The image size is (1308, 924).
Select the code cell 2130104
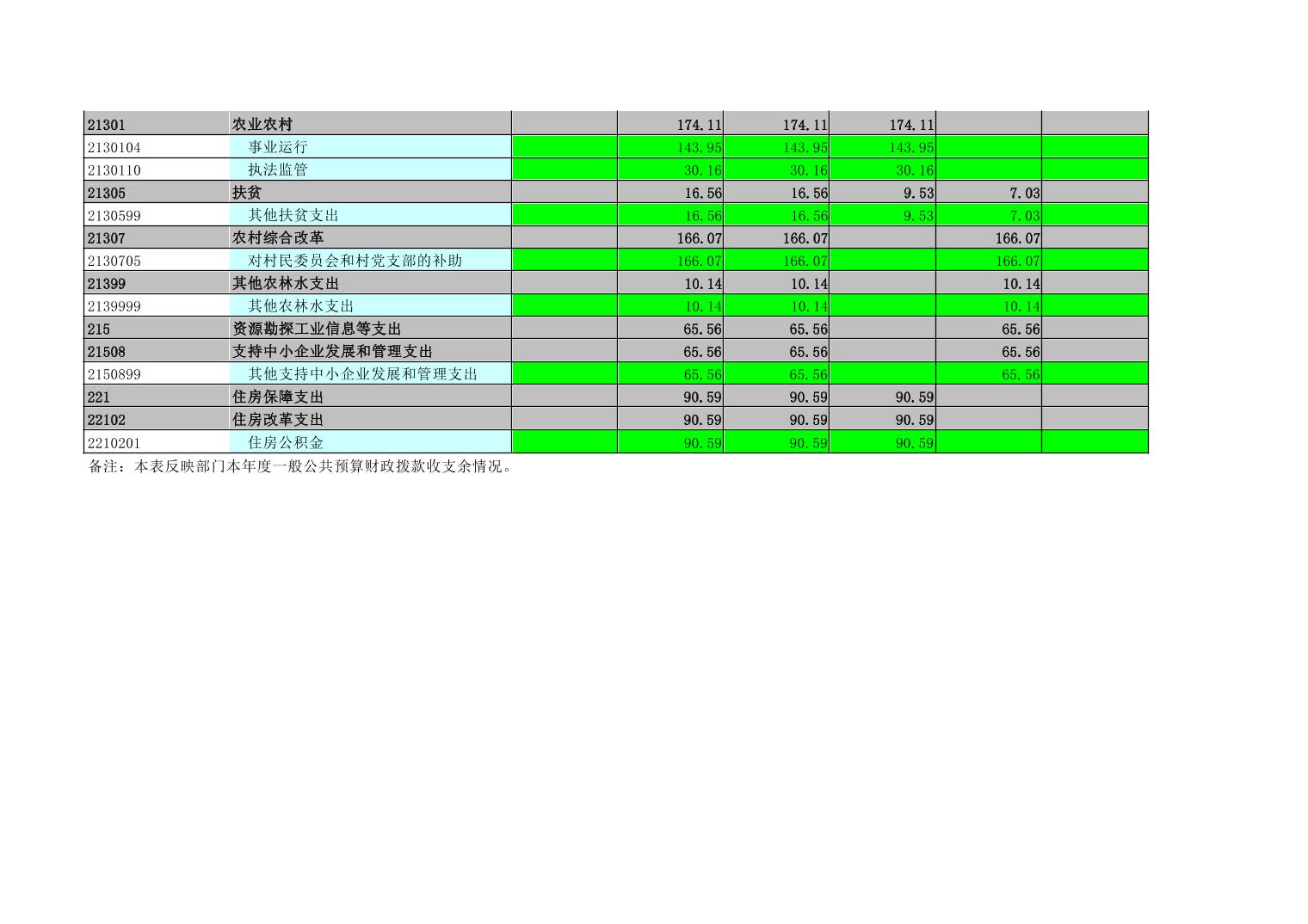156,147
